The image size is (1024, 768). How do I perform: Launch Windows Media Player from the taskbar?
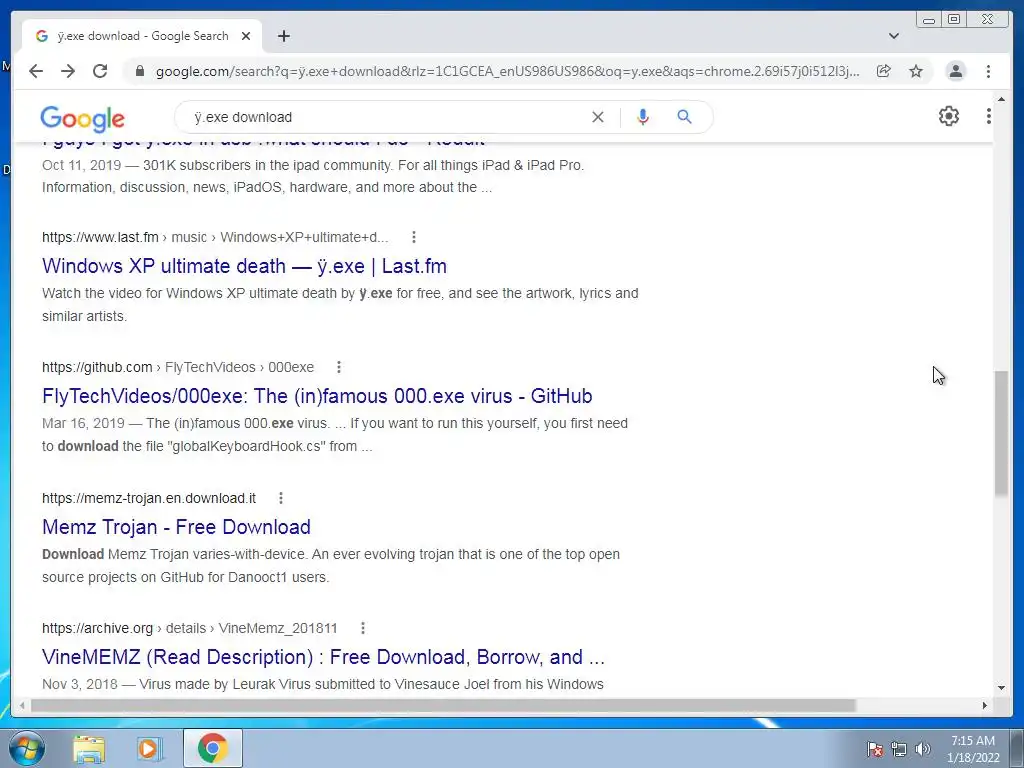point(150,749)
